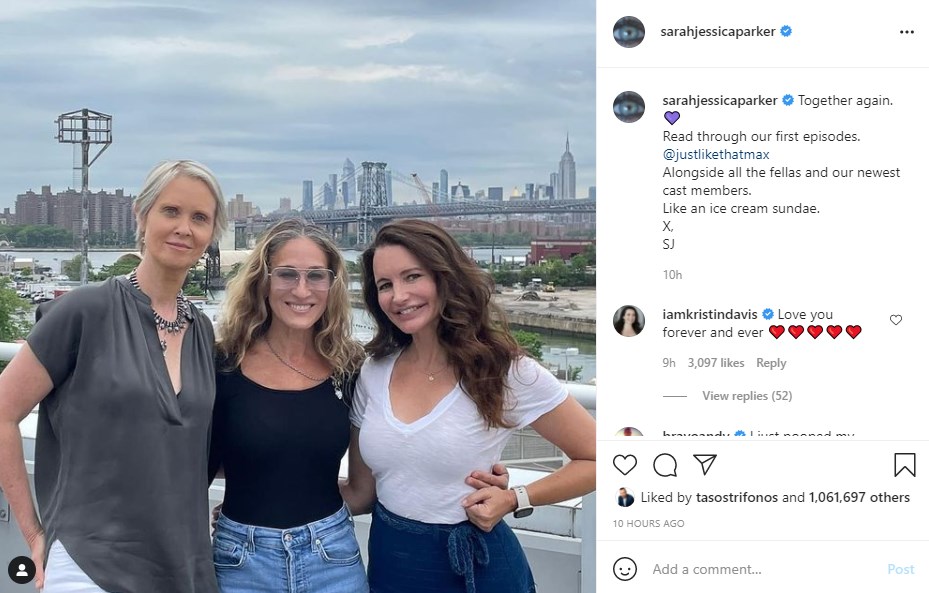This screenshot has width=929, height=593.
Task: Click tagged people icon on photo
Action: click(x=22, y=570)
